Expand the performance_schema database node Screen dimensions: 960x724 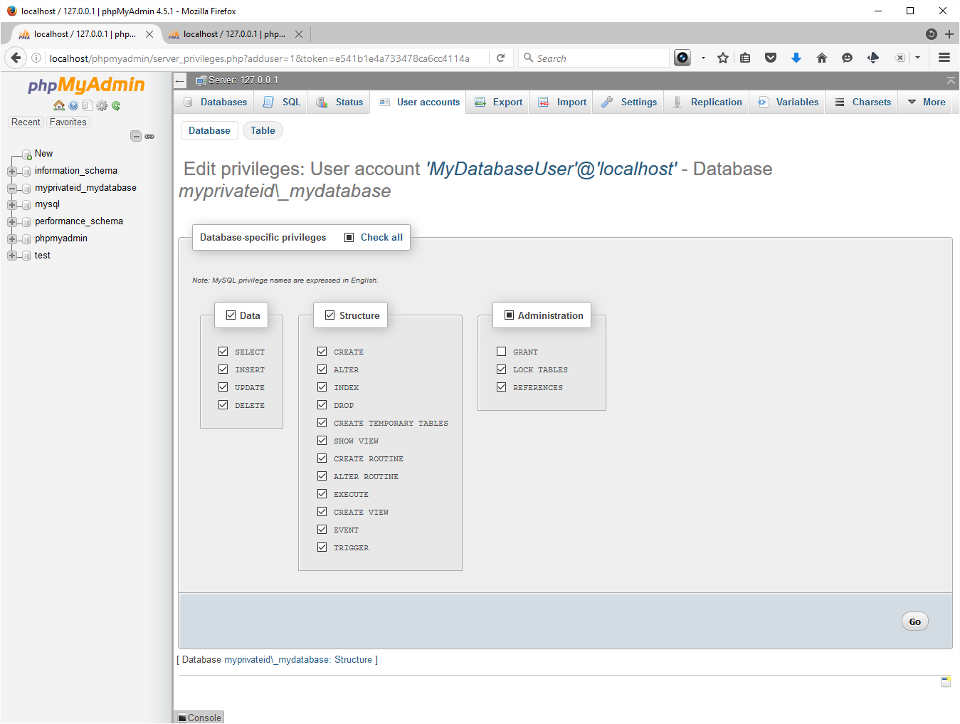12,222
